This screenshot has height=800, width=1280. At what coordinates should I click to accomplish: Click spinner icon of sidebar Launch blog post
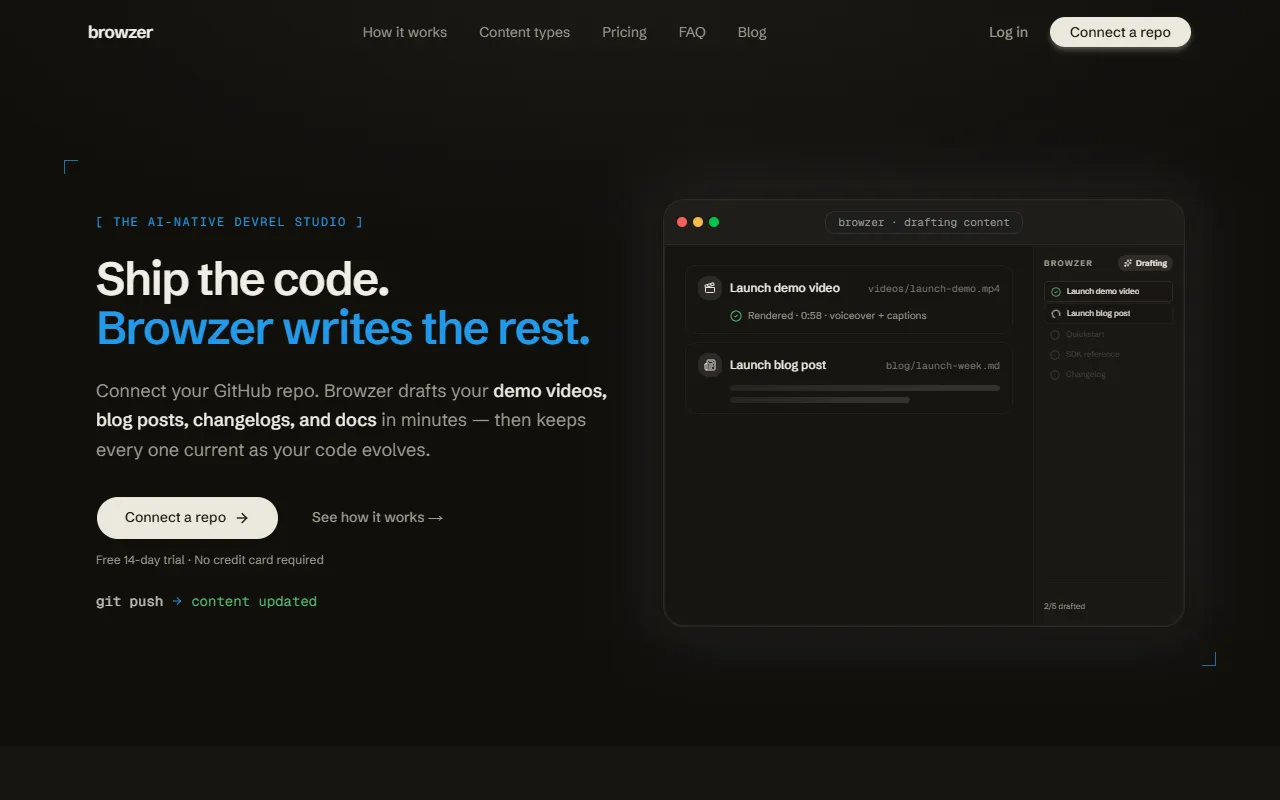point(1055,314)
